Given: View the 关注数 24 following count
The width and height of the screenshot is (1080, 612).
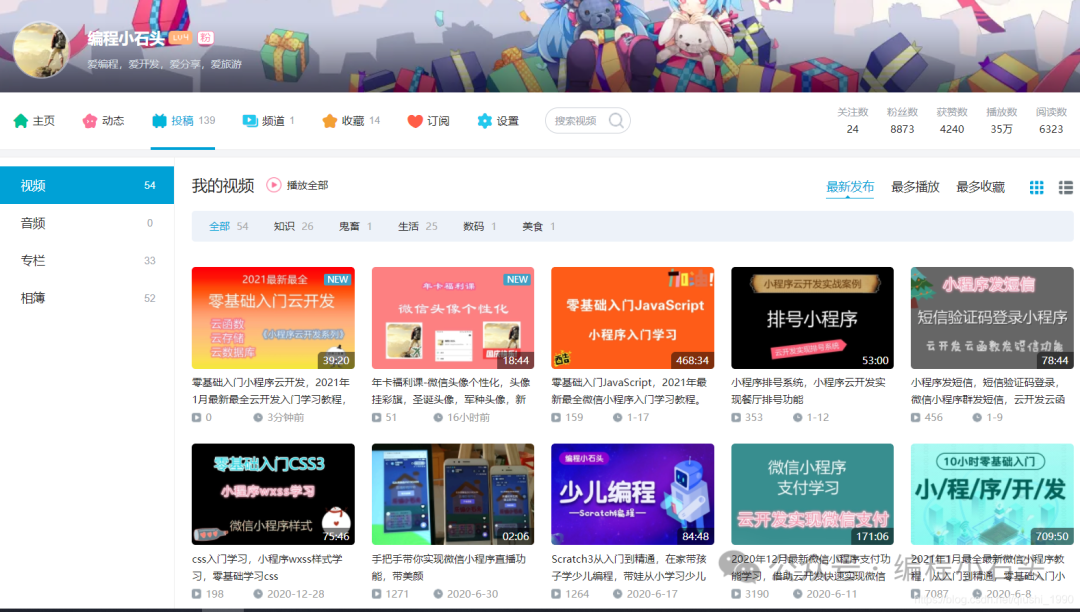Looking at the screenshot, I should click(x=853, y=120).
